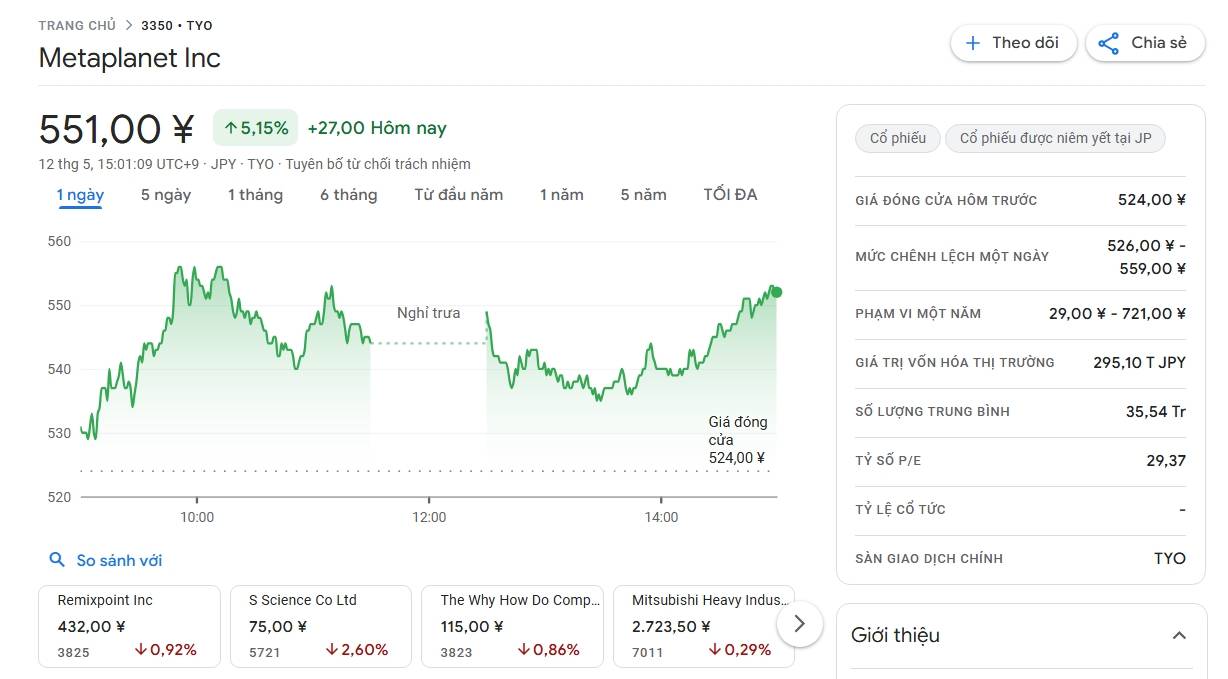Open the Remixpoint Inc comparison card

129,626
